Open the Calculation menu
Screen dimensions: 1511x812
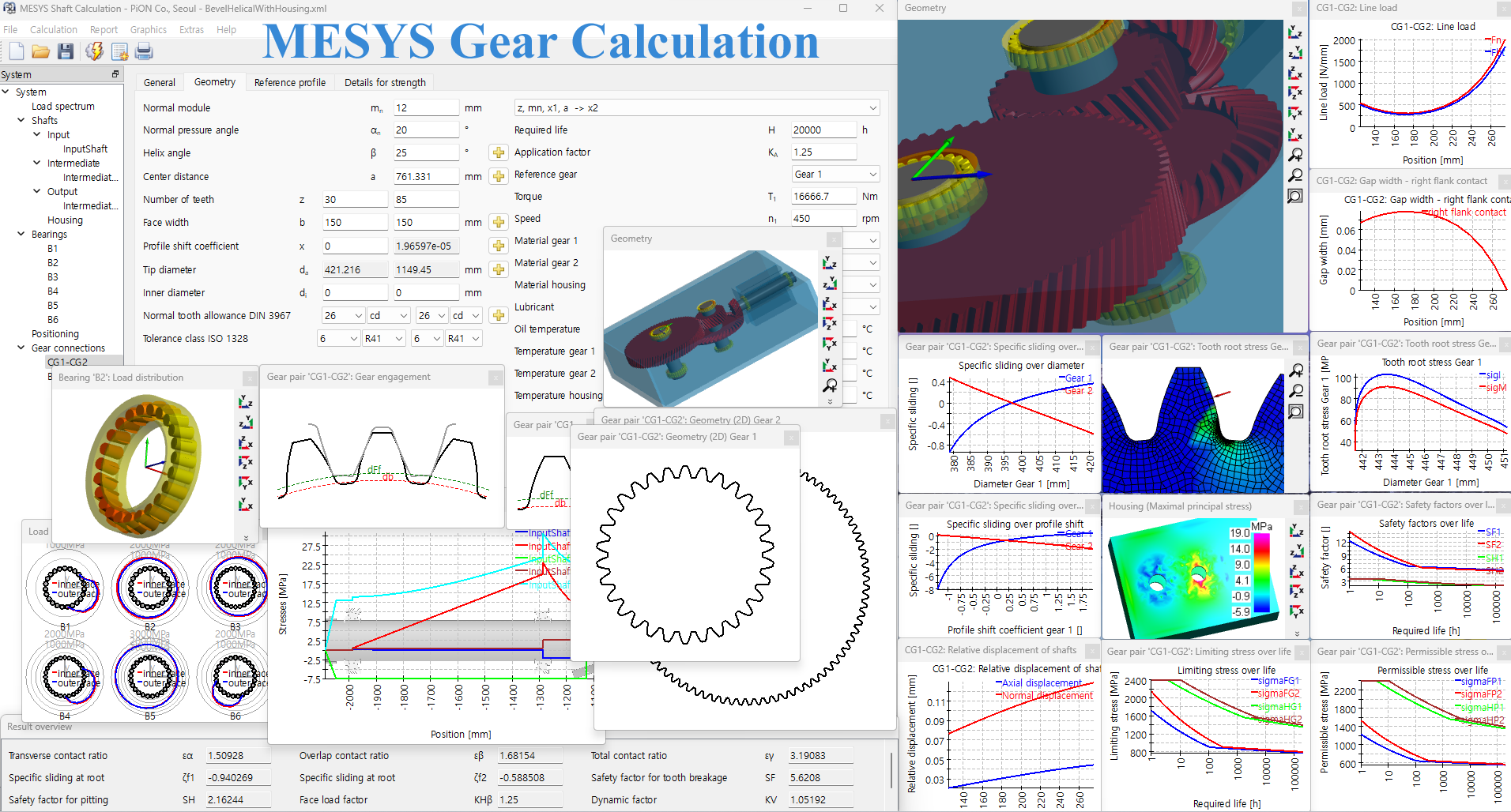[x=54, y=30]
